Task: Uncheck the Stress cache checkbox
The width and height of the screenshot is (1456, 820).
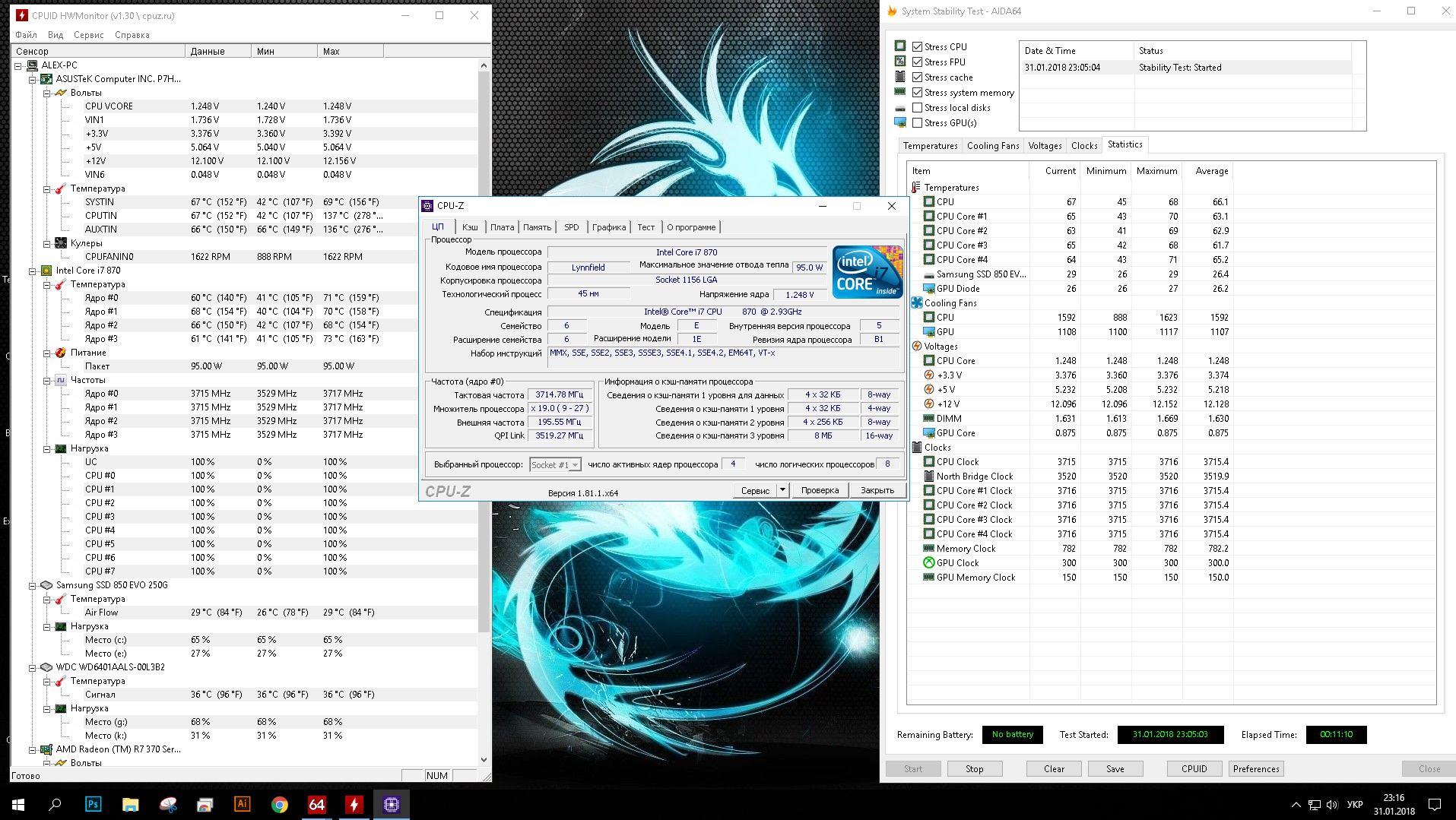Action: (917, 77)
